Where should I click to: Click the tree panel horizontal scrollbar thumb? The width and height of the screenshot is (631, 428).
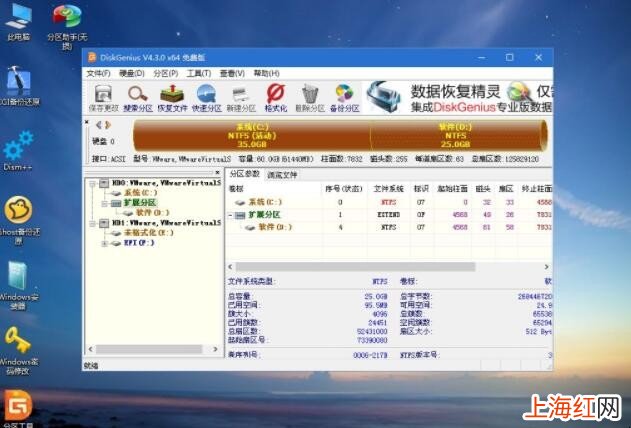point(149,350)
